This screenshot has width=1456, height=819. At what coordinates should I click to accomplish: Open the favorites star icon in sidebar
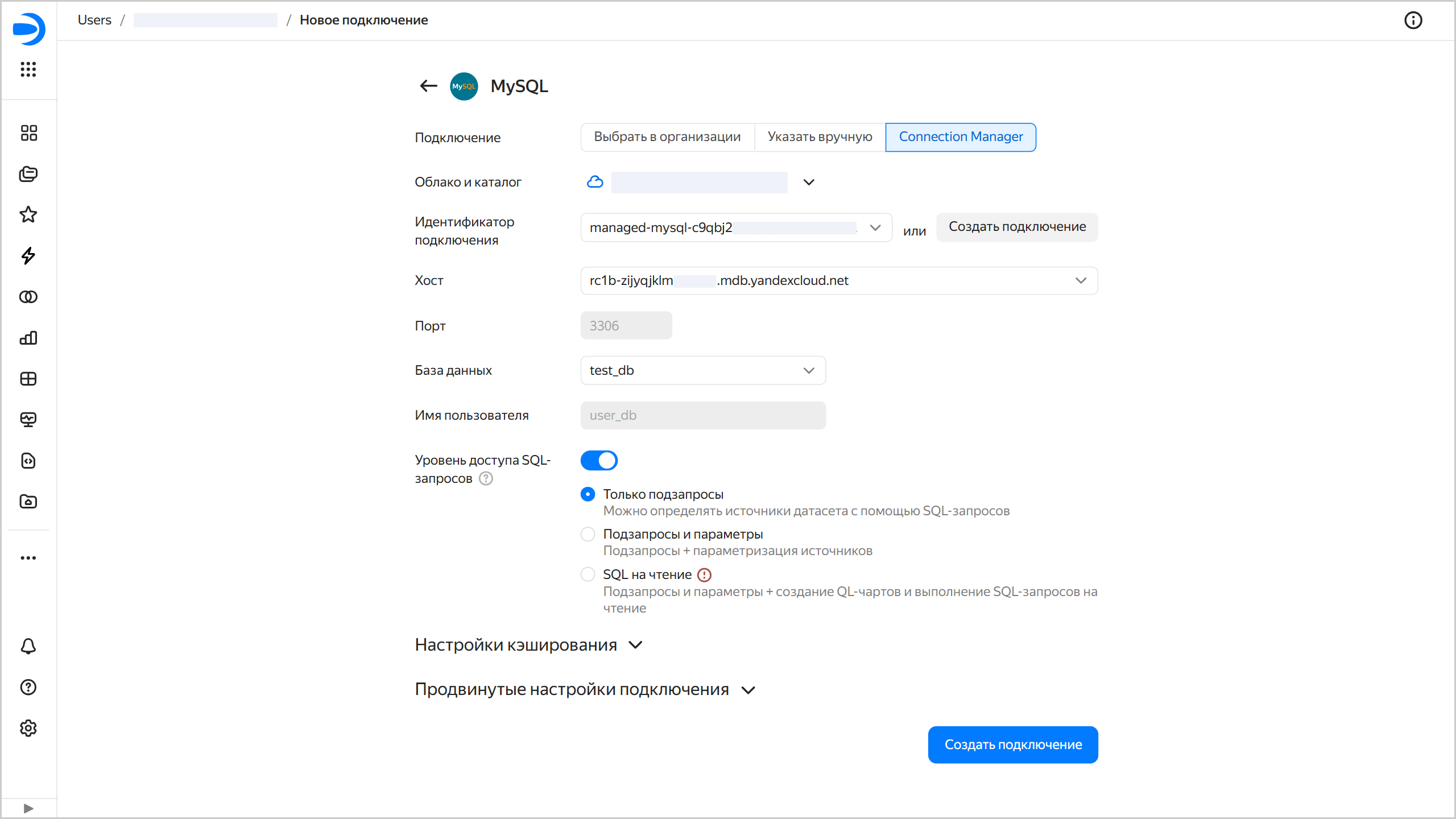coord(28,214)
